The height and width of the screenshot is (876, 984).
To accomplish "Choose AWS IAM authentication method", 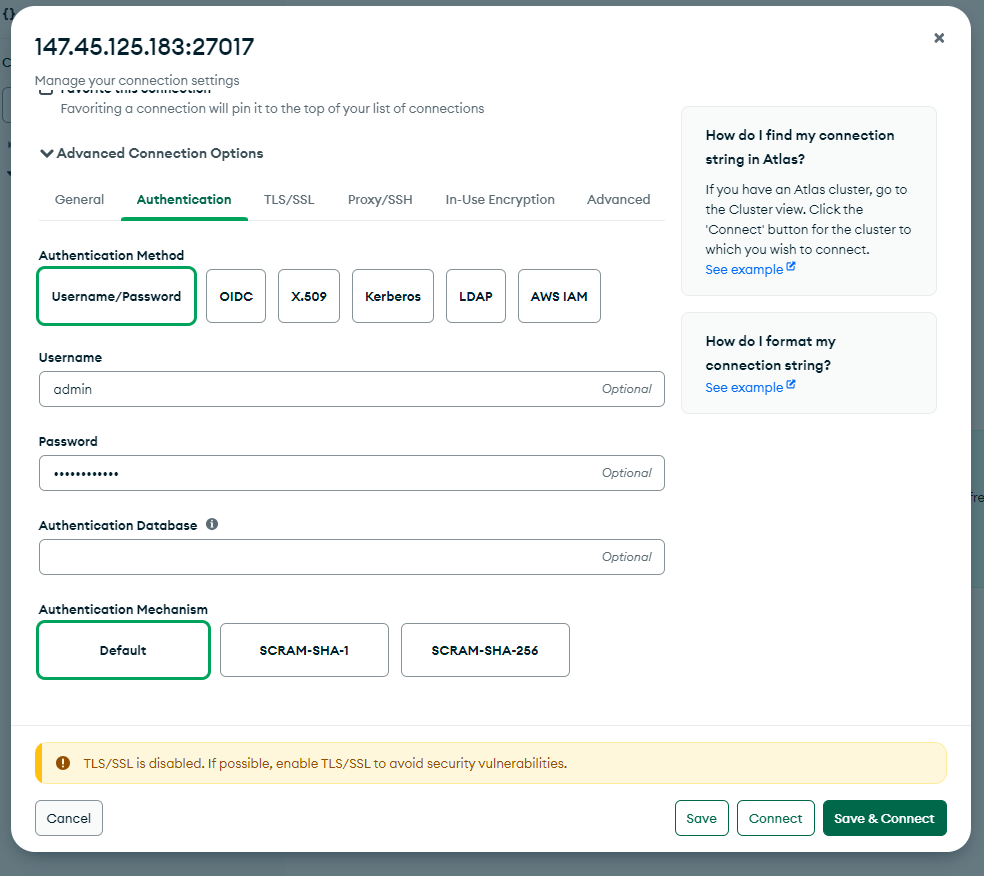I will tap(559, 296).
